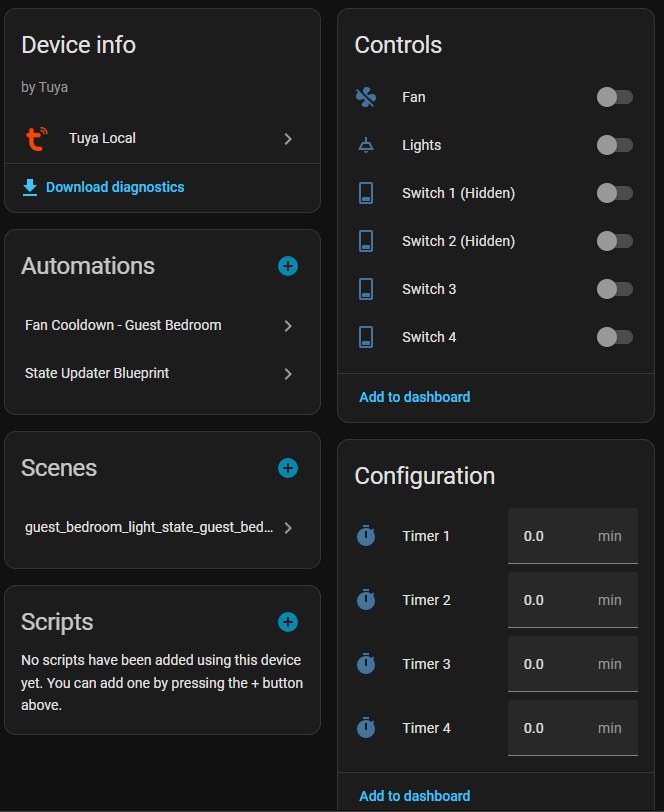
Task: Click the fan icon in Controls
Action: click(x=366, y=97)
